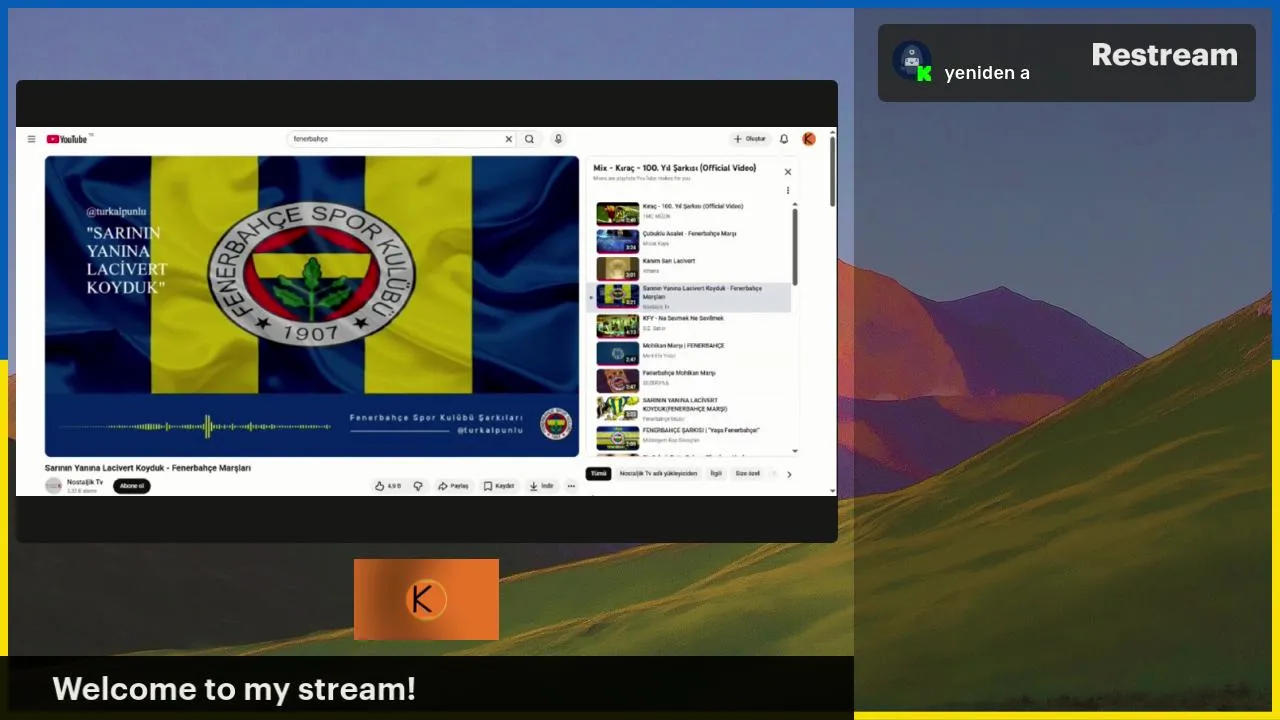The height and width of the screenshot is (720, 1280).
Task: Show more filter chips with right arrow
Action: point(789,474)
